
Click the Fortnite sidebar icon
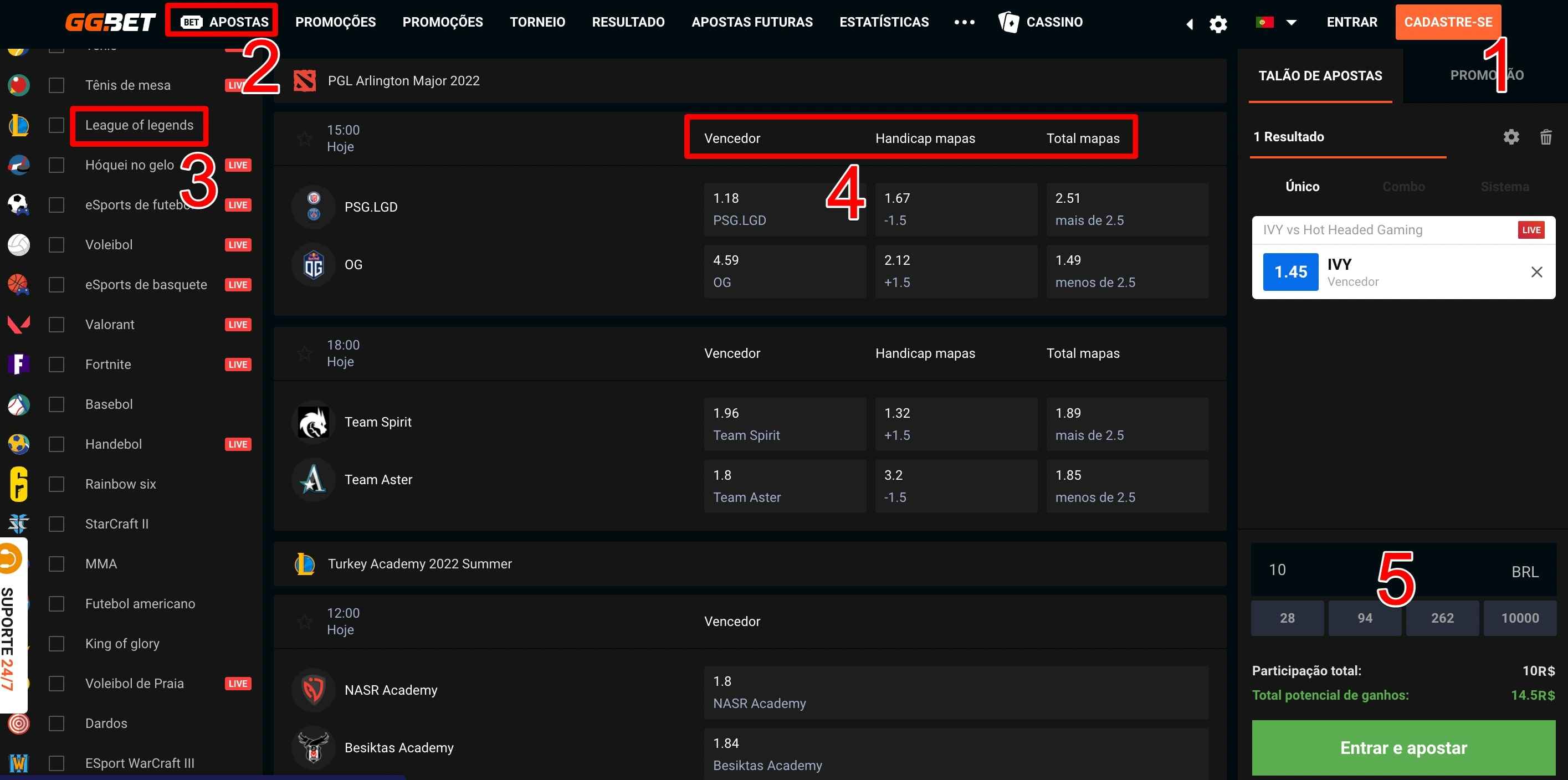tap(18, 364)
